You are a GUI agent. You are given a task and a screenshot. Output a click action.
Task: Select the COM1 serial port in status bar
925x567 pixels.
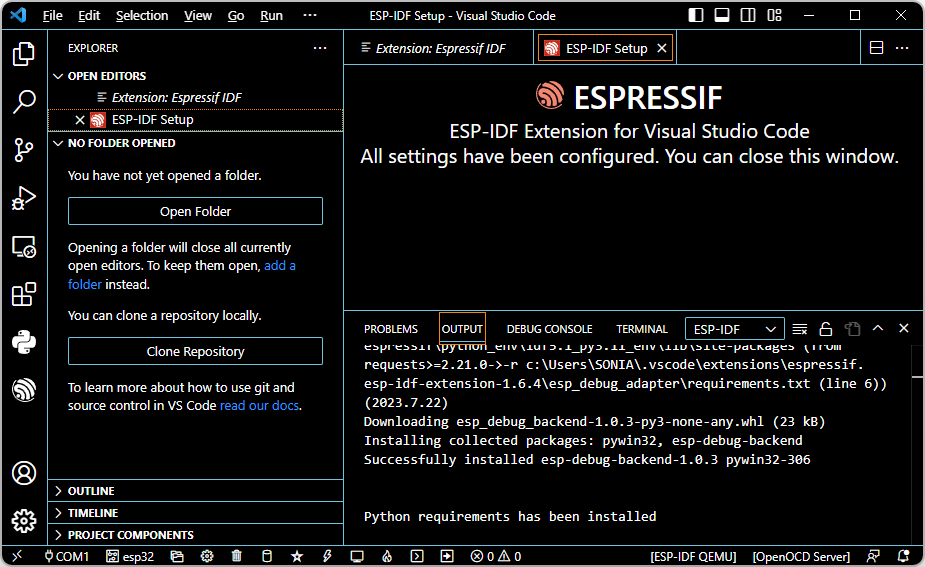pyautogui.click(x=66, y=556)
